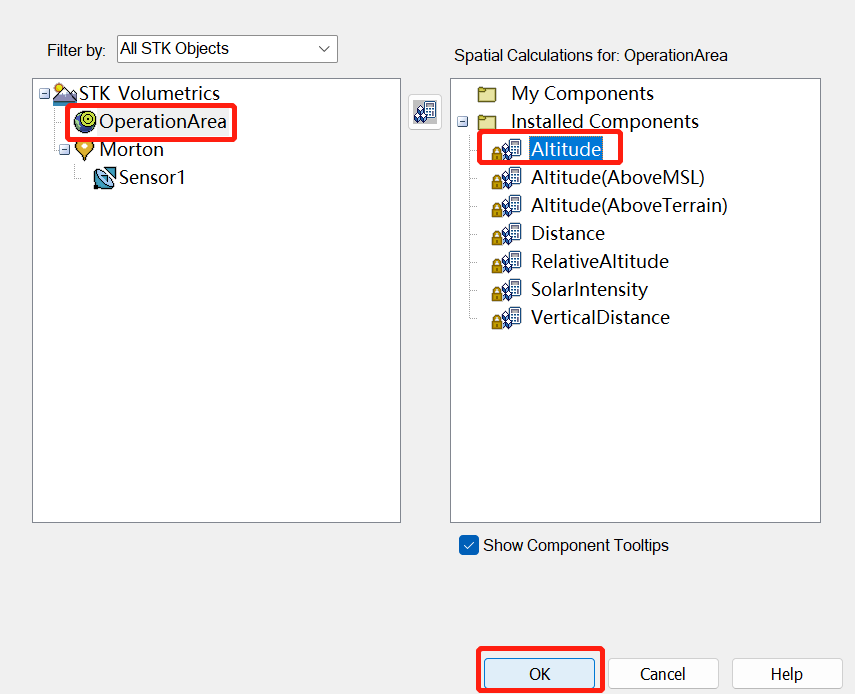
Task: Click the Cancel button
Action: coord(663,674)
